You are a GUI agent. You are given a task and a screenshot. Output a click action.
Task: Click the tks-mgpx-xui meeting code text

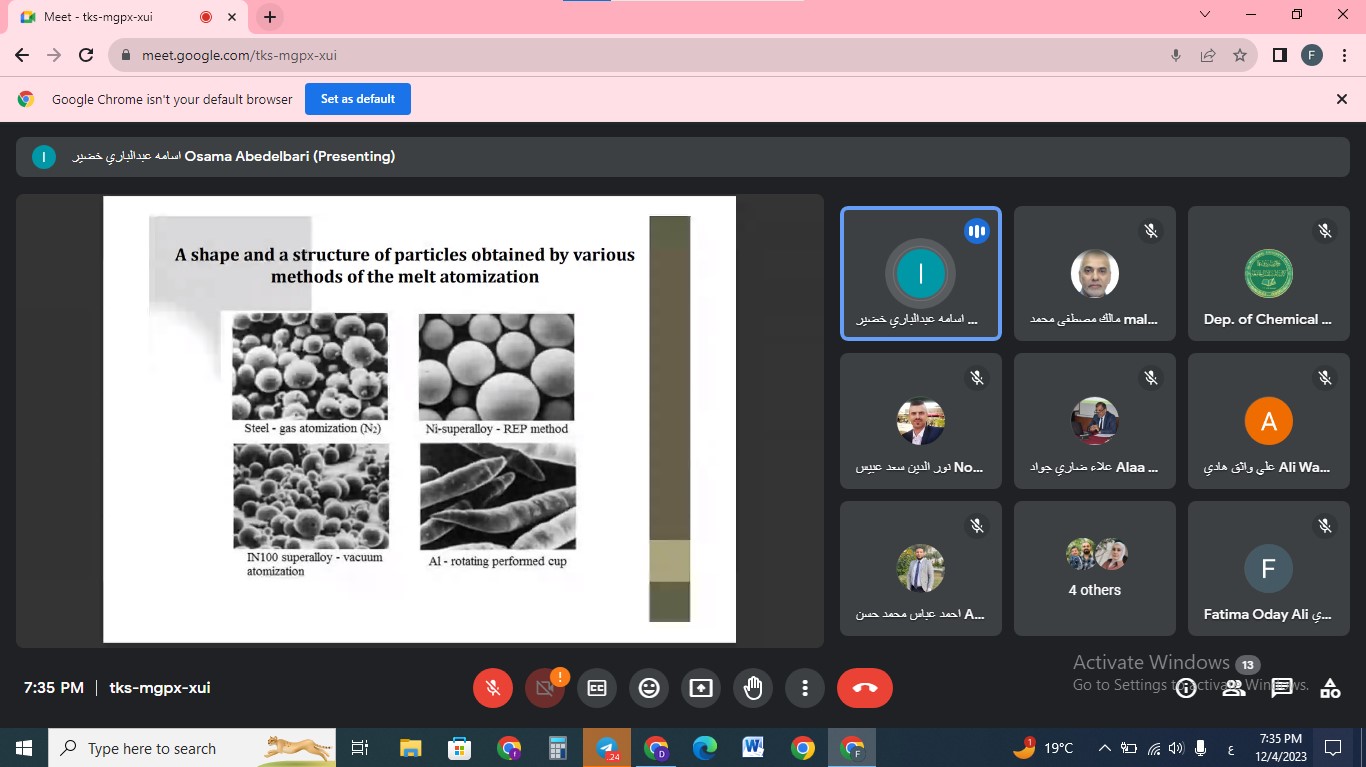click(x=160, y=688)
